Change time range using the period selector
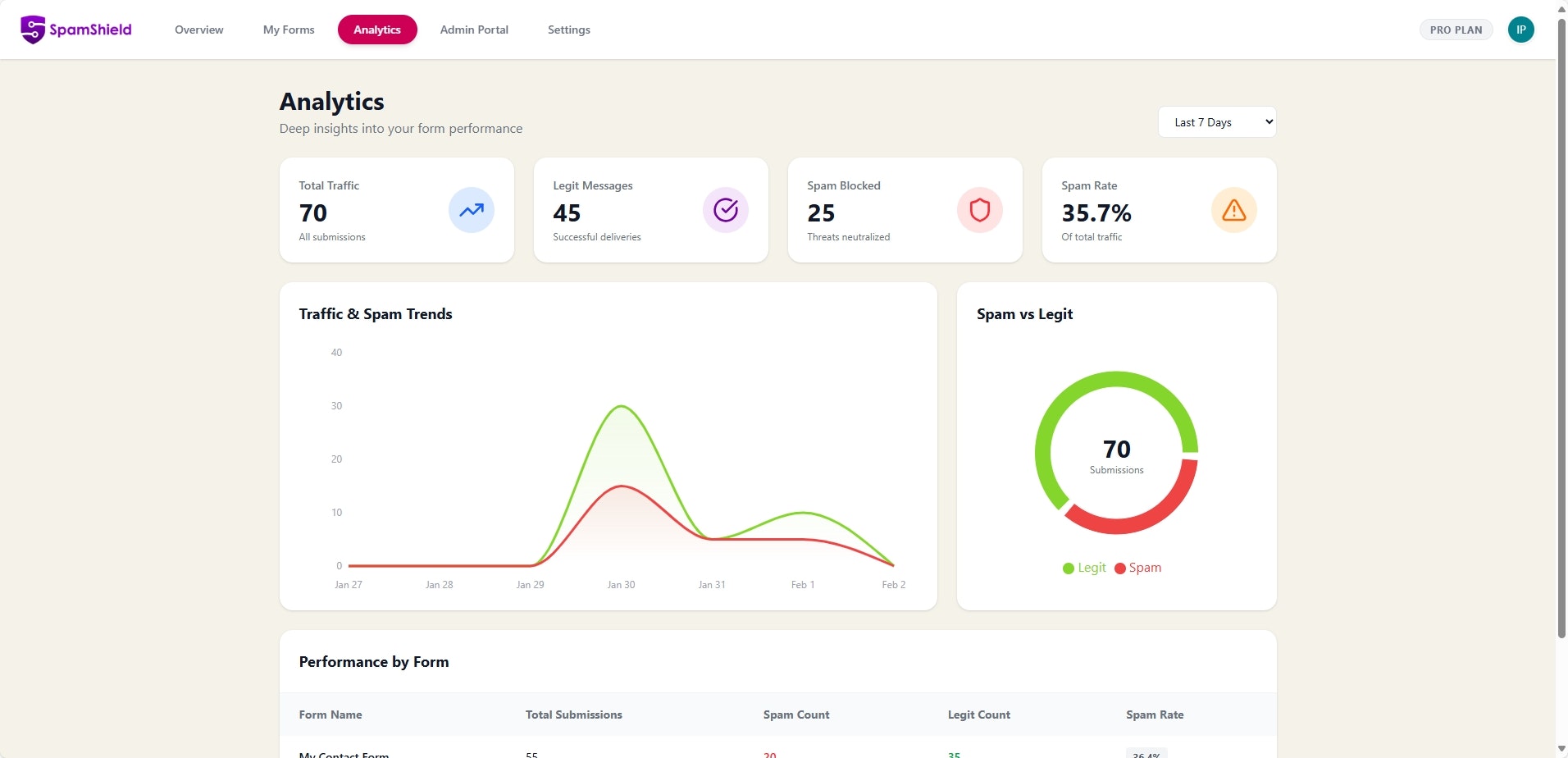This screenshot has width=1568, height=758. 1217,121
